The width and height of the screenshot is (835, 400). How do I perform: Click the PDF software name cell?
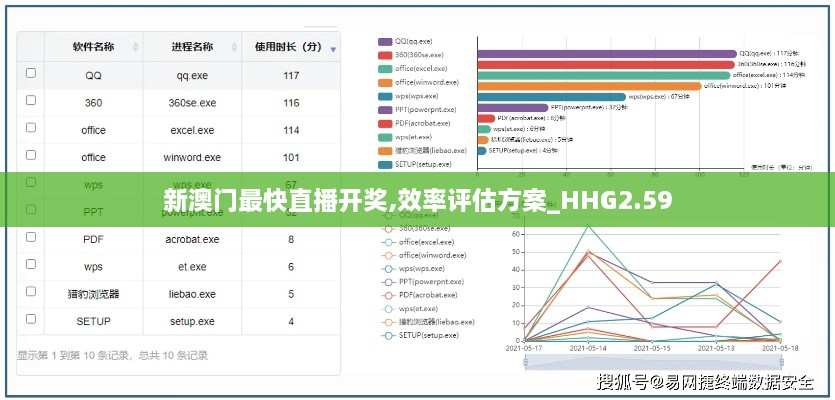click(x=94, y=240)
